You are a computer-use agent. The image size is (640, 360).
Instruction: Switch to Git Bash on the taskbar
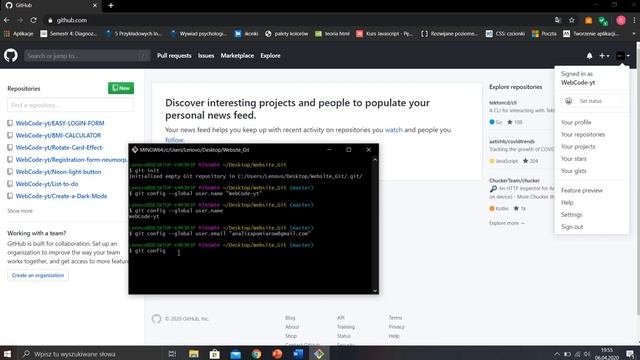point(319,354)
